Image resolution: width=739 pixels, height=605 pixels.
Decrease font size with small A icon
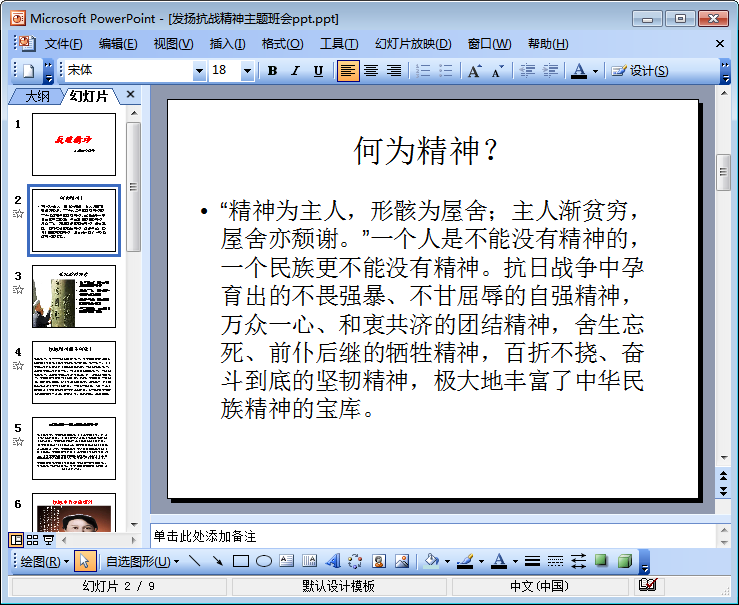497,71
